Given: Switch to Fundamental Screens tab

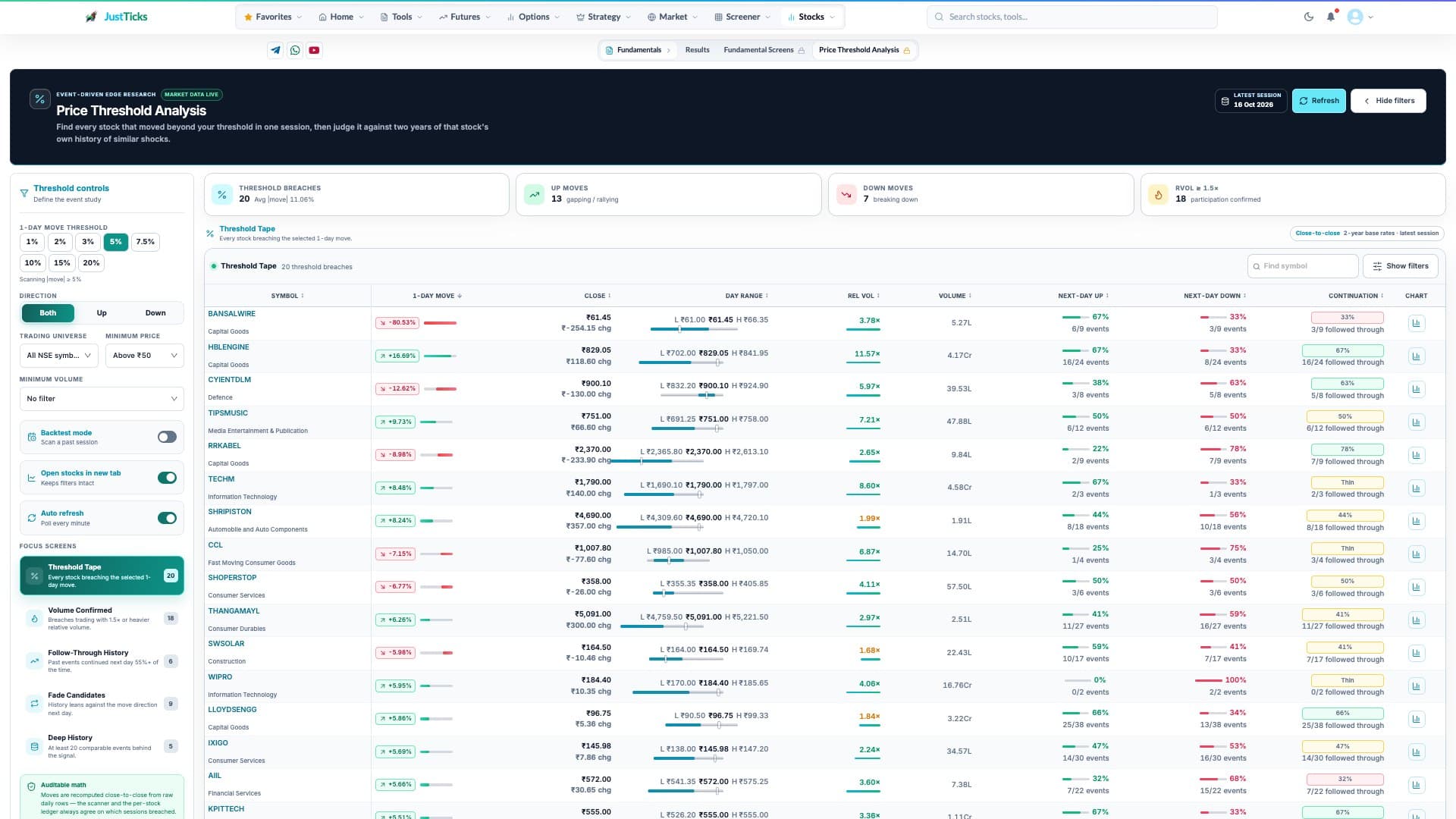Looking at the screenshot, I should [x=764, y=50].
